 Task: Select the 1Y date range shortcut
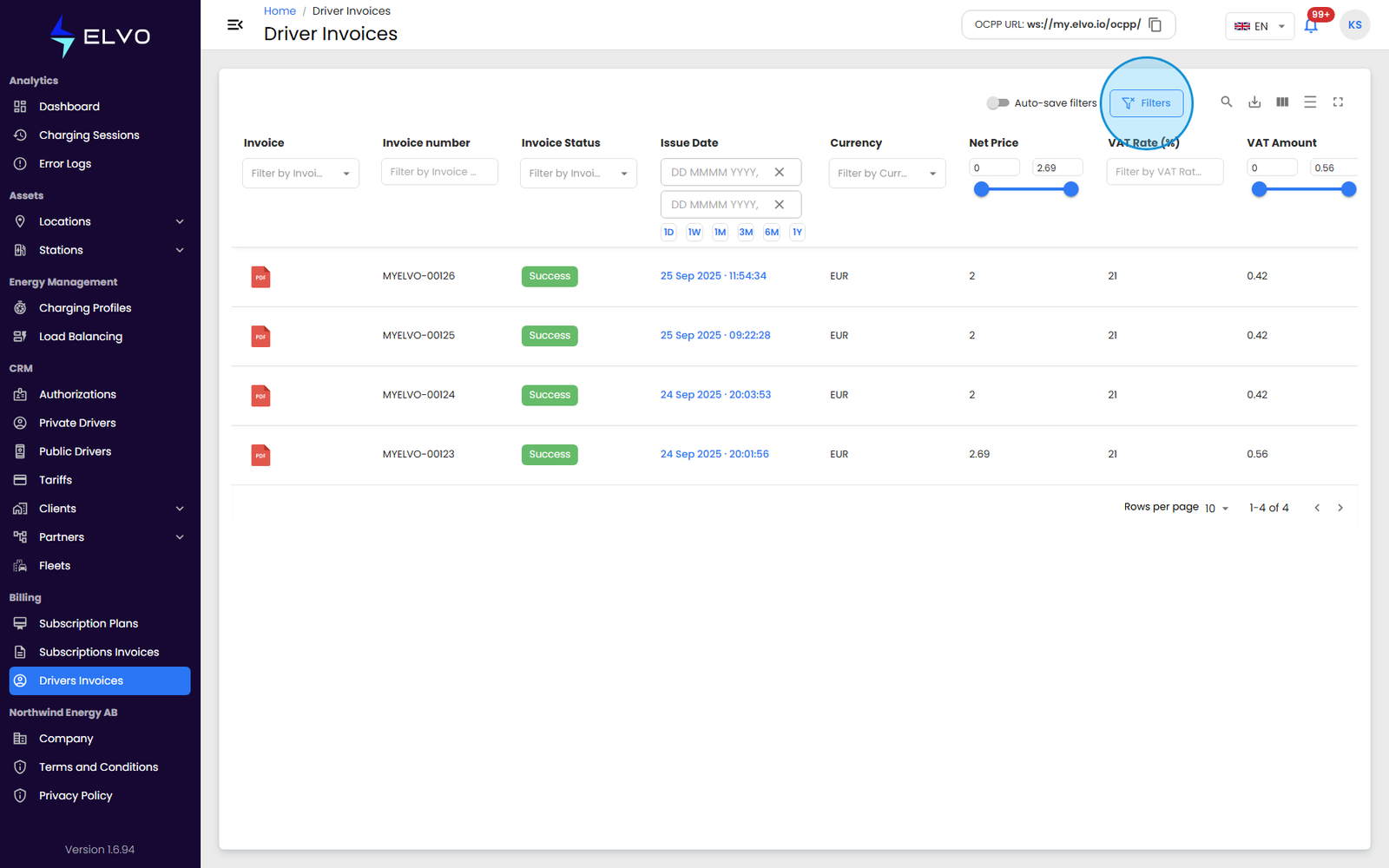797,233
